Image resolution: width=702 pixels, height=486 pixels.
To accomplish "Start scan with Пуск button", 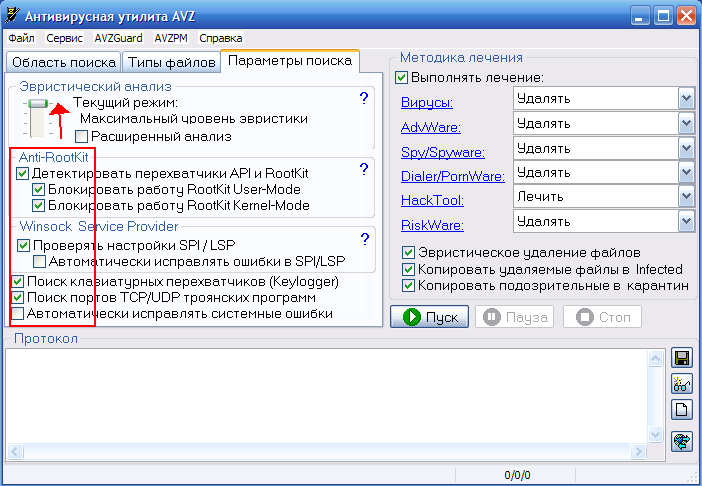I will pos(429,317).
